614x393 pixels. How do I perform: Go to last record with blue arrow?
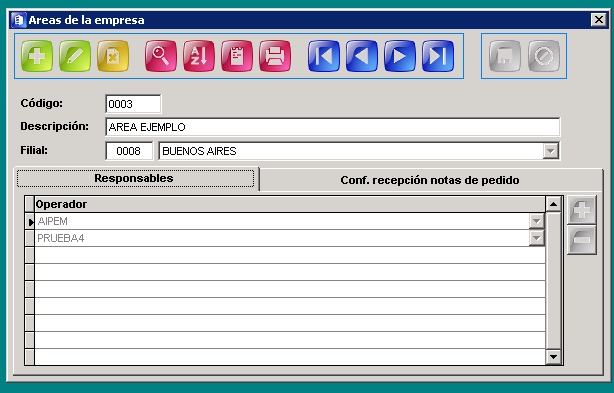click(x=438, y=56)
